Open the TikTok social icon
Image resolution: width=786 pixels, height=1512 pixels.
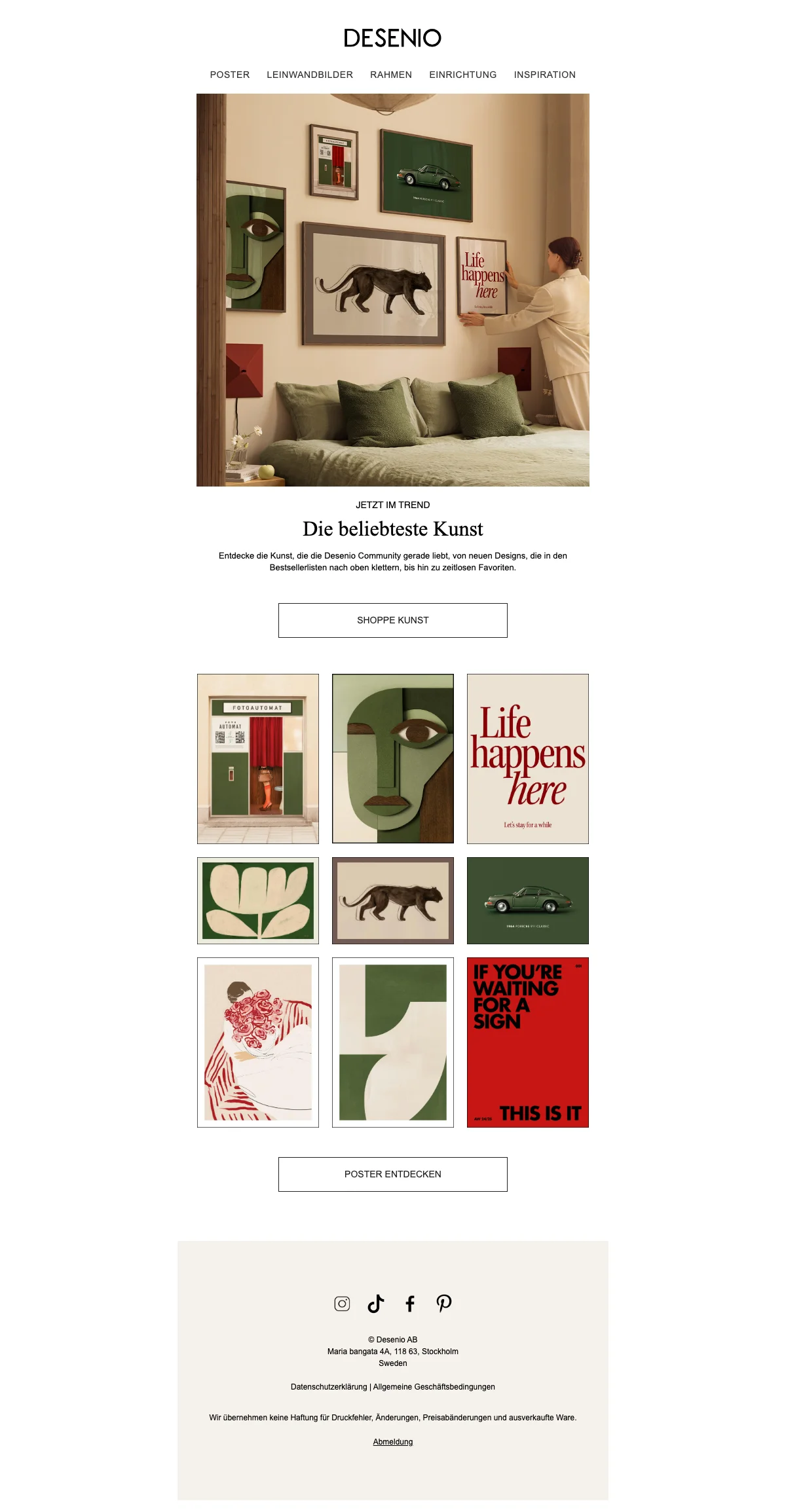point(376,1303)
